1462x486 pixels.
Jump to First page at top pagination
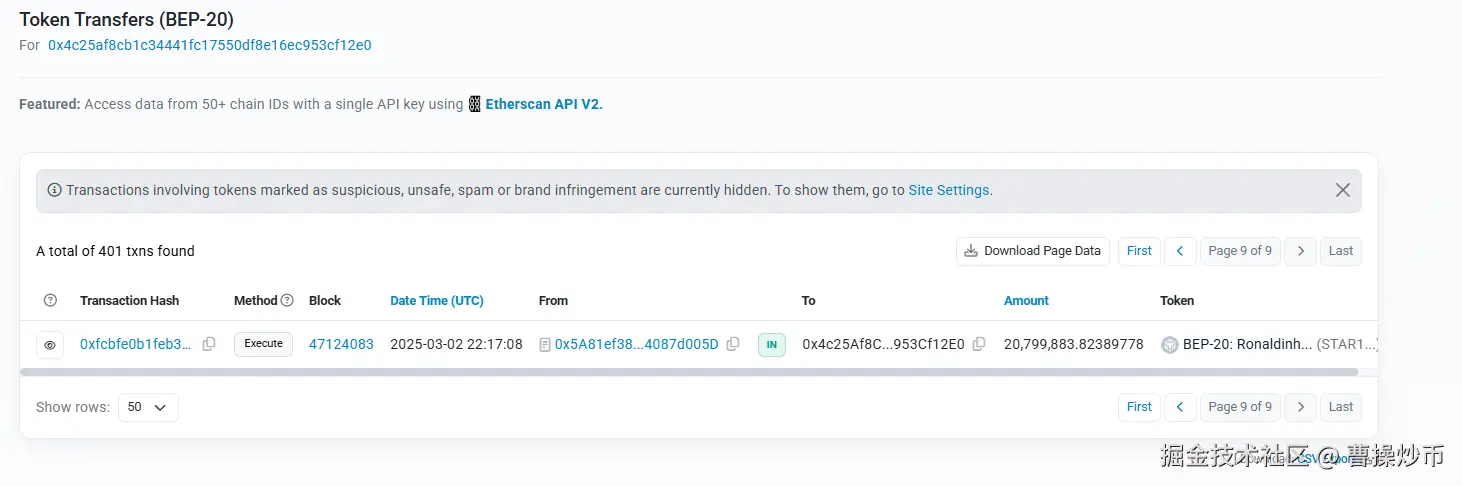(x=1139, y=251)
